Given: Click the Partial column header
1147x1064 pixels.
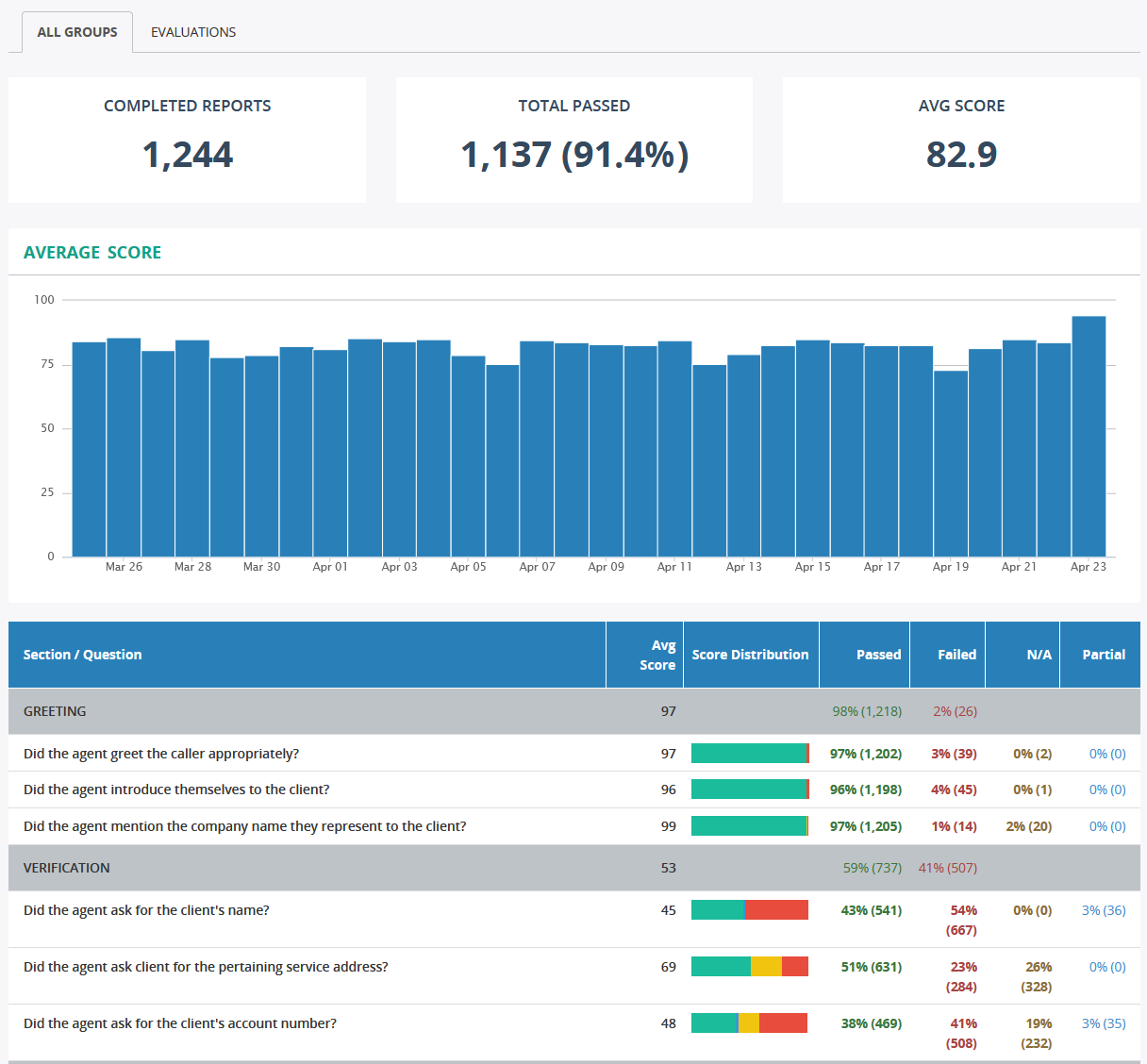Looking at the screenshot, I should pyautogui.click(x=1104, y=655).
